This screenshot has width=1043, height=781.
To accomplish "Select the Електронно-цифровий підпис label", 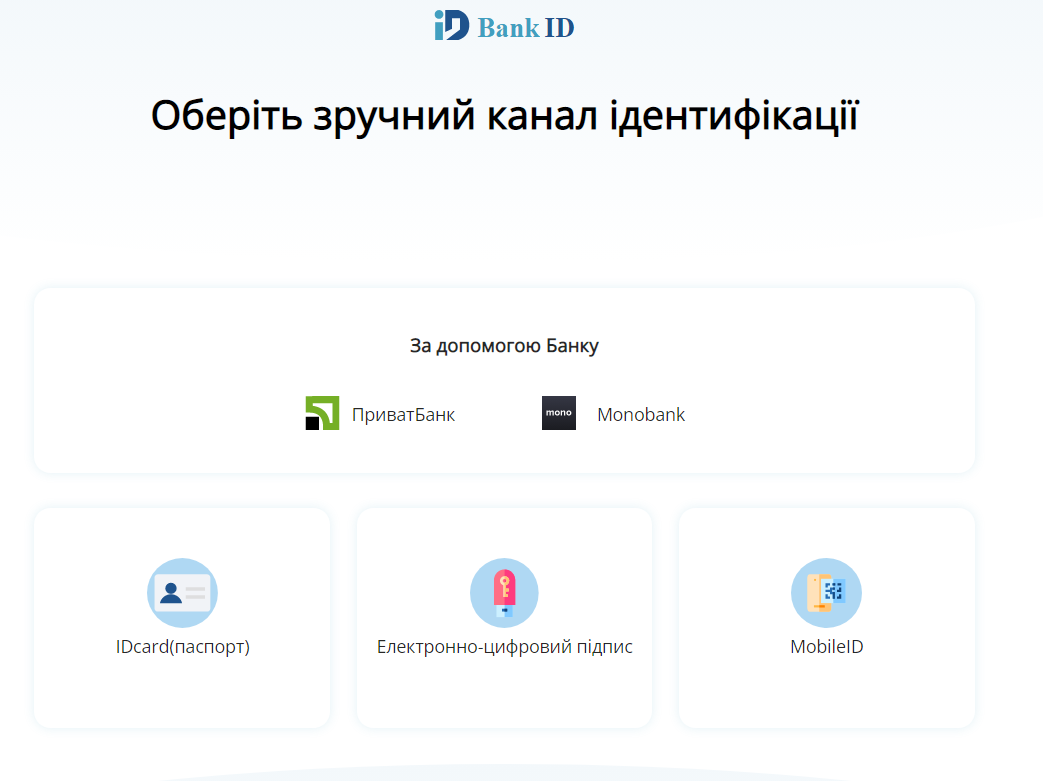I will [x=504, y=647].
